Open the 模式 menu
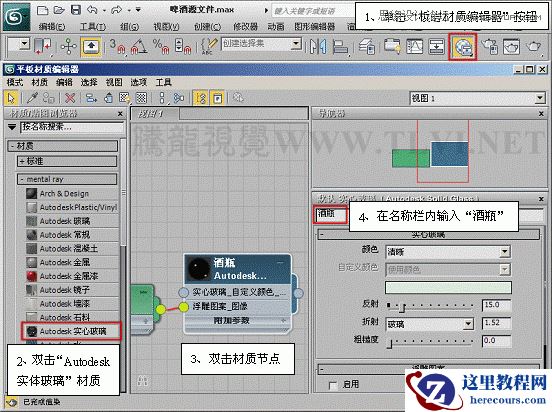Image resolution: width=552 pixels, height=412 pixels. point(15,82)
